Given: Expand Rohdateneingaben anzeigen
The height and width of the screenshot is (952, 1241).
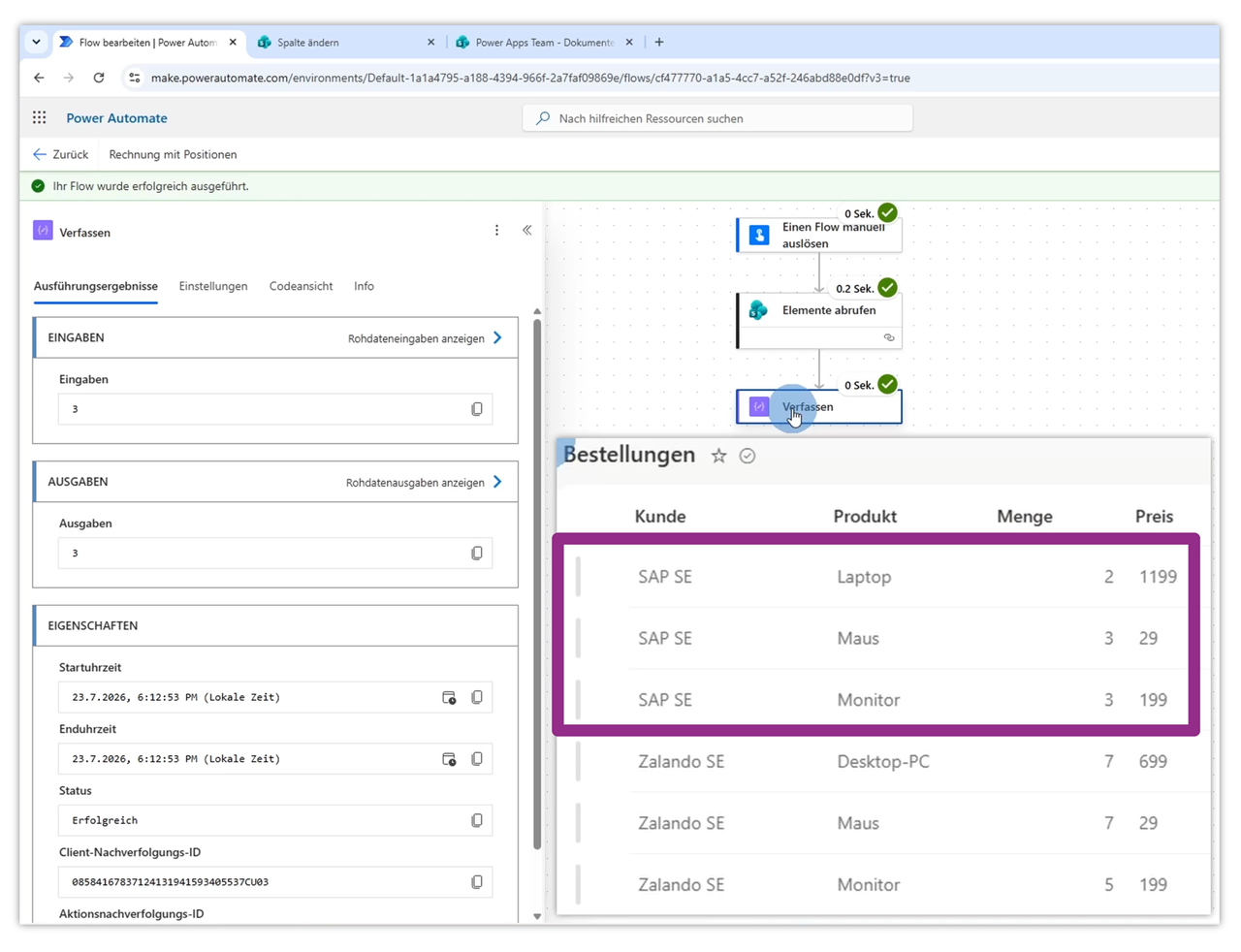Looking at the screenshot, I should point(425,338).
